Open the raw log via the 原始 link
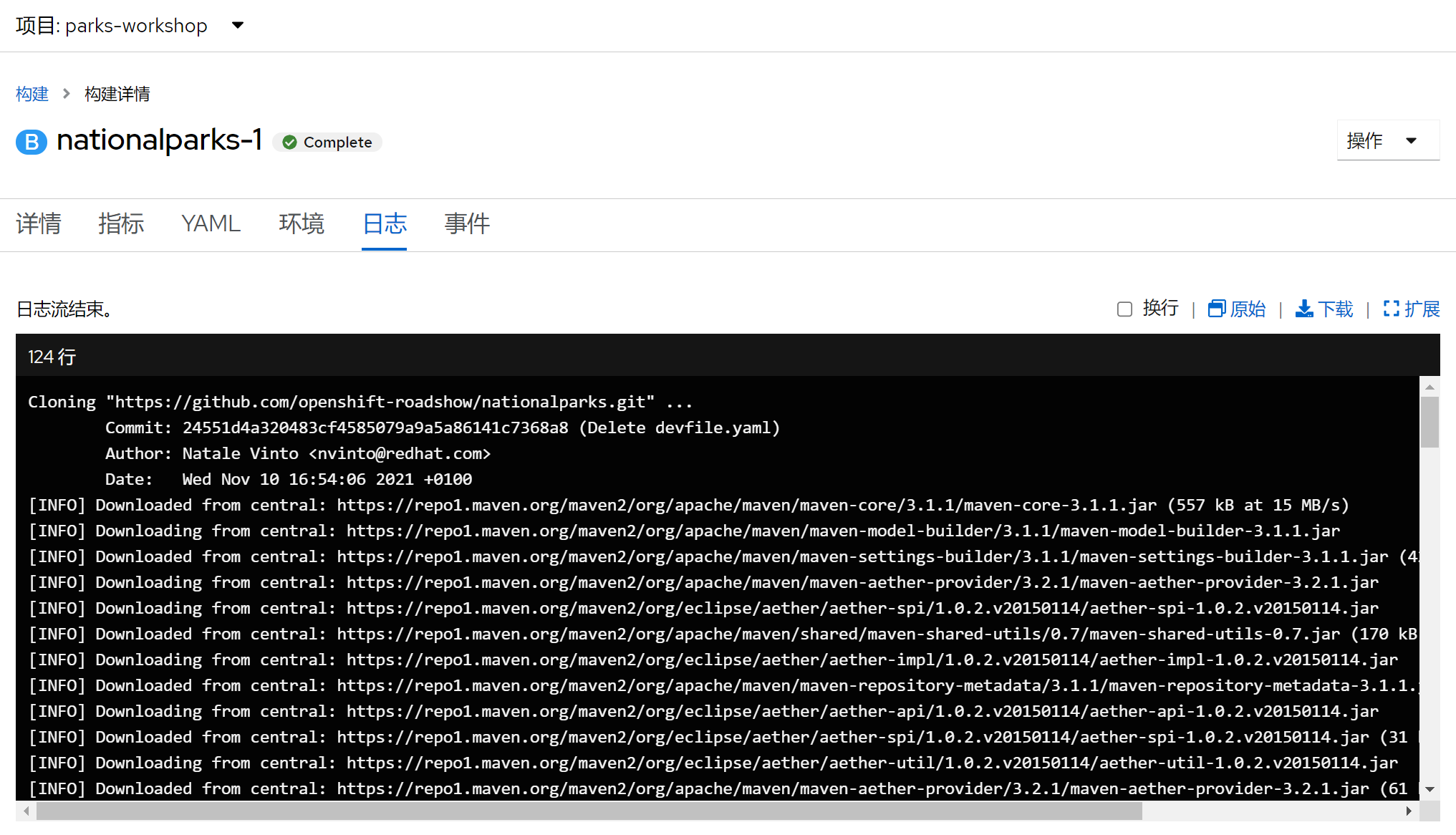 (x=1248, y=308)
